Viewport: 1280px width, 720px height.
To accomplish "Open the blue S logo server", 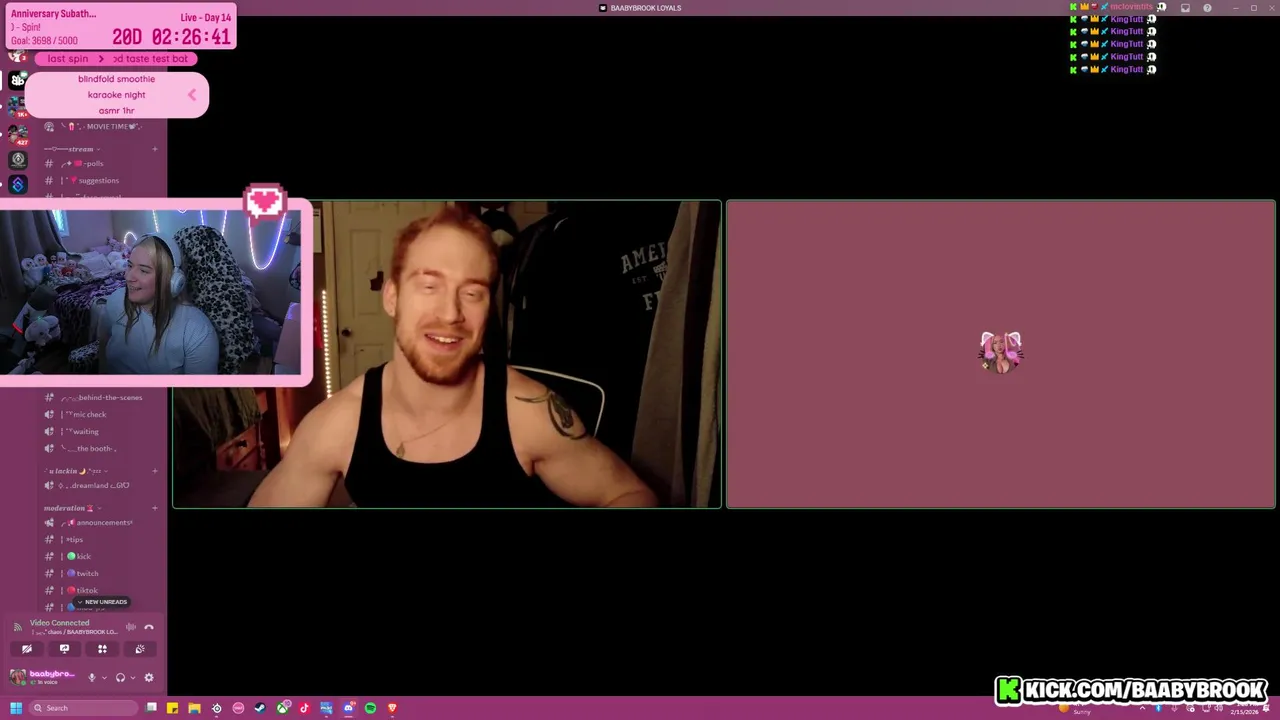I will pos(17,184).
